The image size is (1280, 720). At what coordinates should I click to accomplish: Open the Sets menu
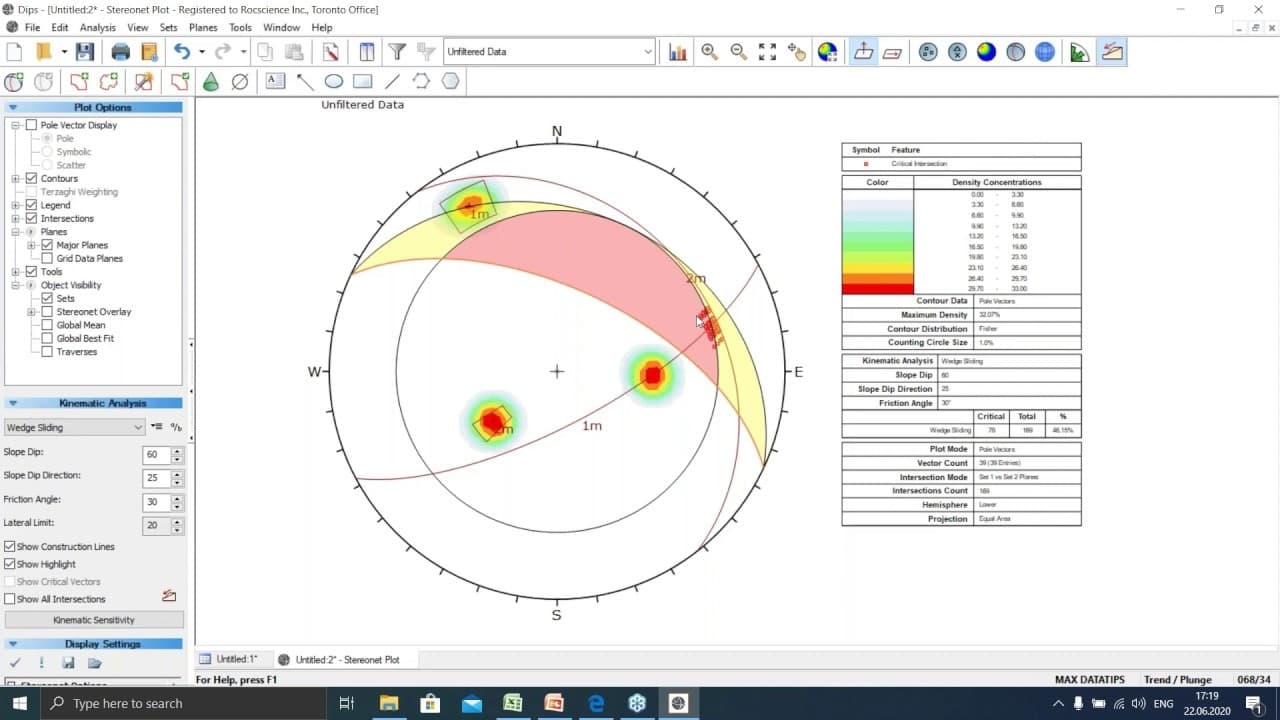pos(168,27)
